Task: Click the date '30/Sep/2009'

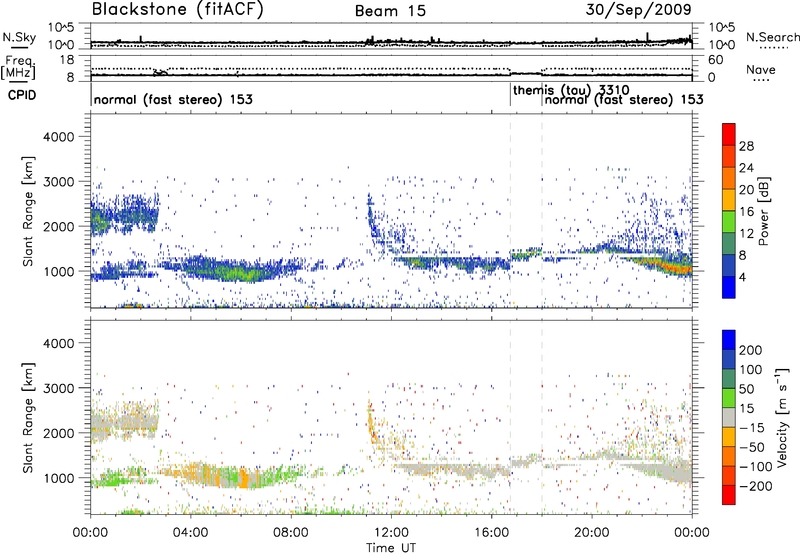Action: click(x=638, y=10)
